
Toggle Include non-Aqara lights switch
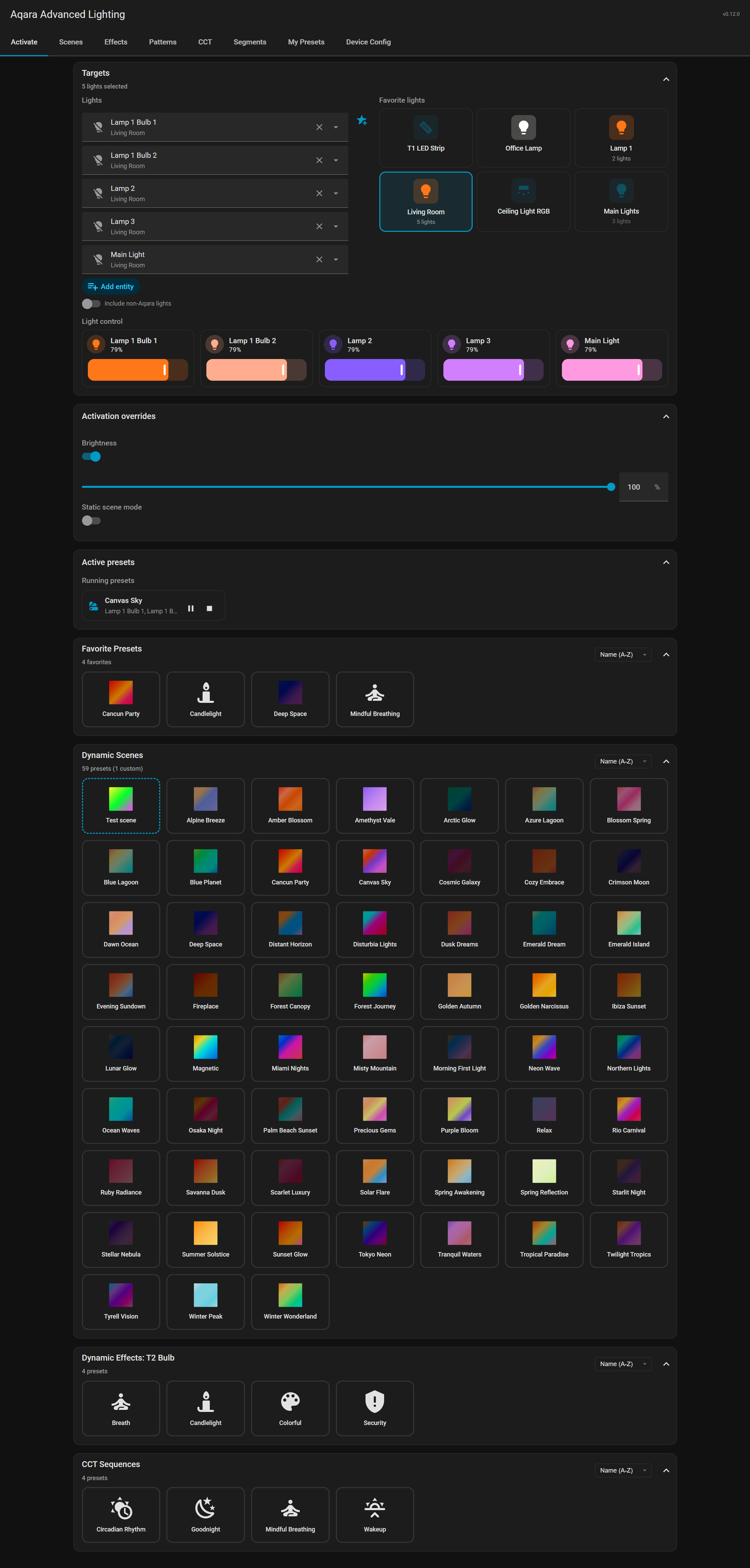coord(91,304)
